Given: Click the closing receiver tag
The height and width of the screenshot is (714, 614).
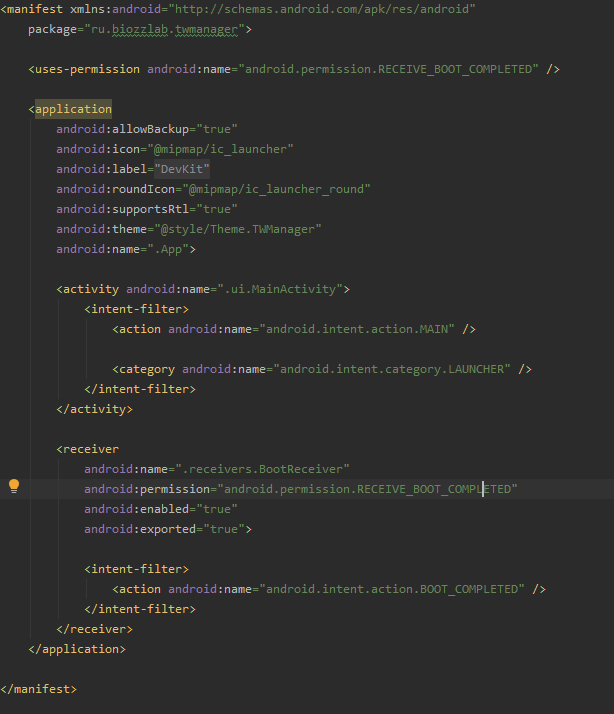Looking at the screenshot, I should (95, 630).
